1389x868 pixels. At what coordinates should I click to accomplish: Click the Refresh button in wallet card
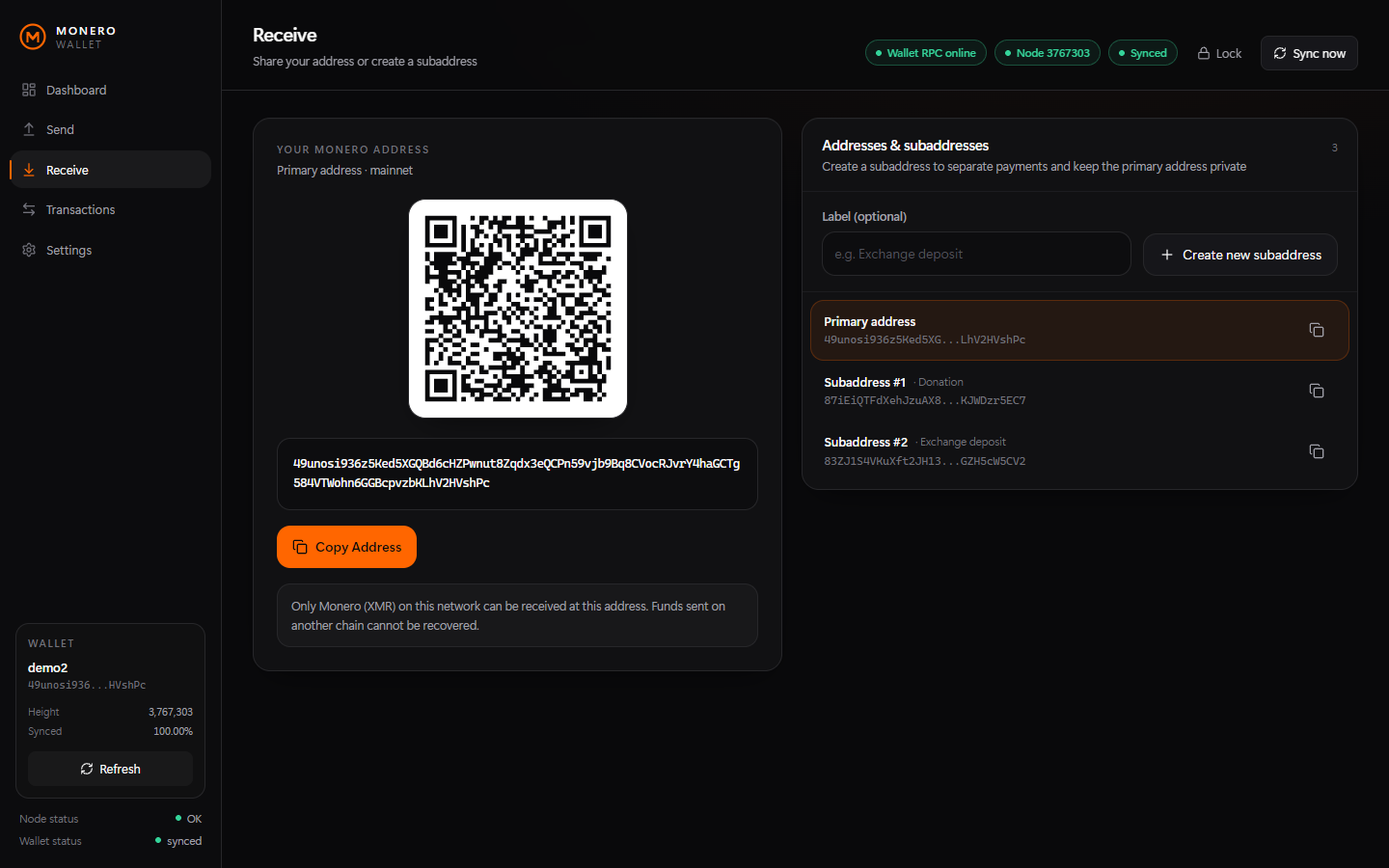point(110,769)
